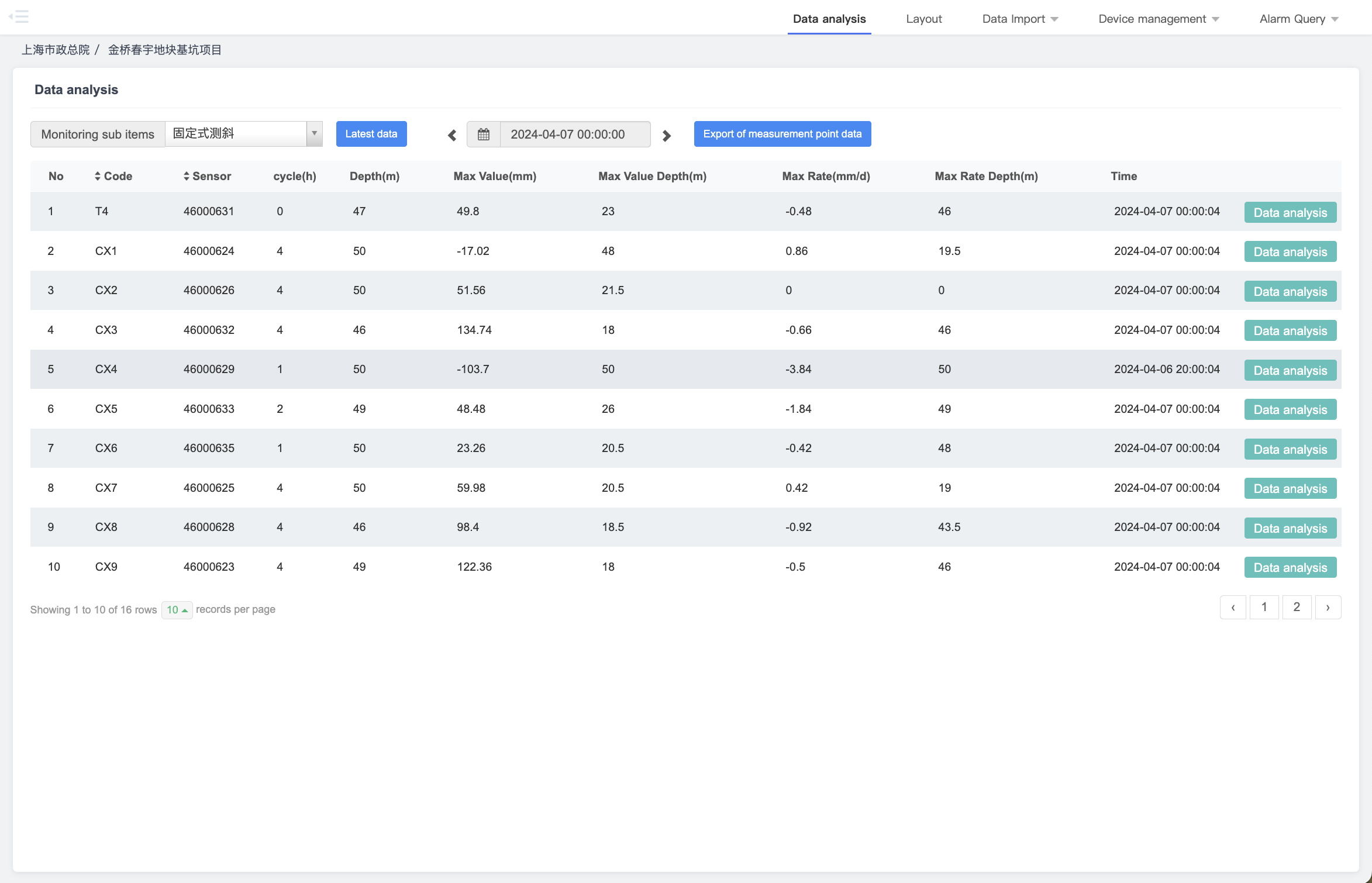
Task: Select max rate cell -3.84
Action: tap(798, 369)
